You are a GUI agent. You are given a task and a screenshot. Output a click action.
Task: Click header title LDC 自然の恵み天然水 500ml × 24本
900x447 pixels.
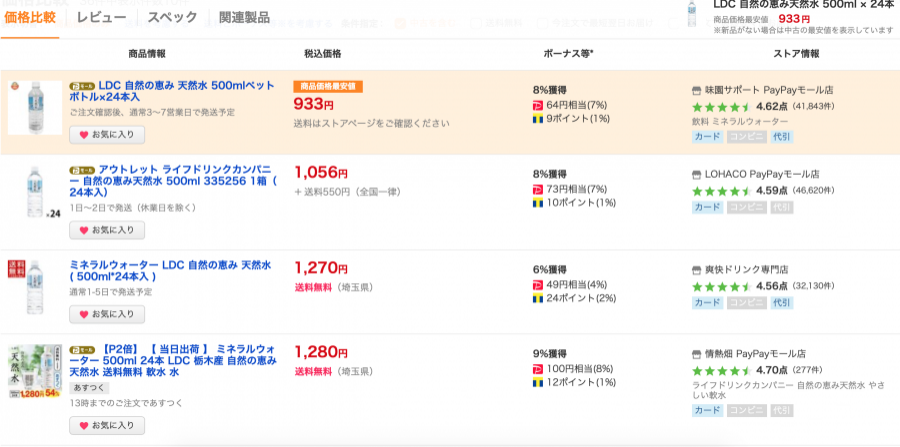click(x=804, y=5)
